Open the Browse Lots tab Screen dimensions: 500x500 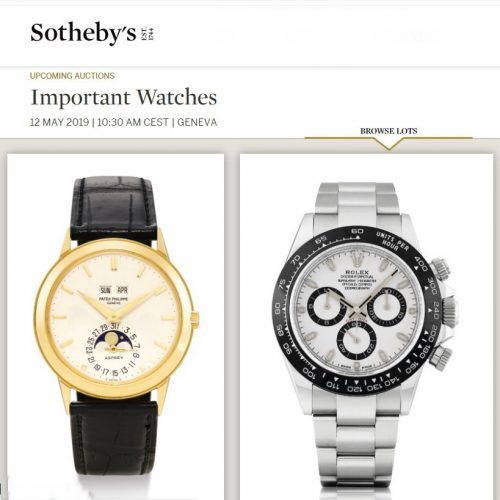tap(389, 131)
